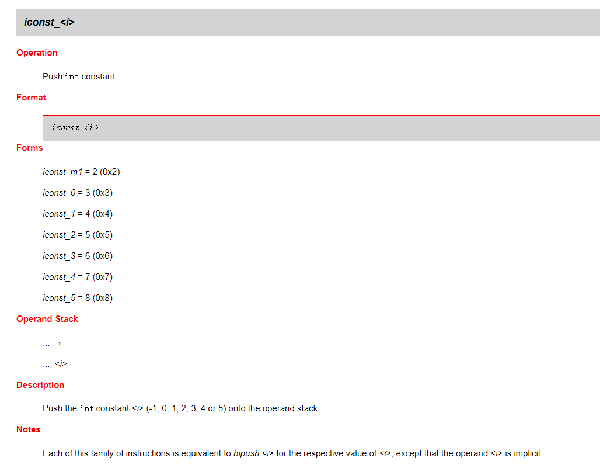The width and height of the screenshot is (600, 475).
Task: Click the Notes section heading
Action: [28, 429]
